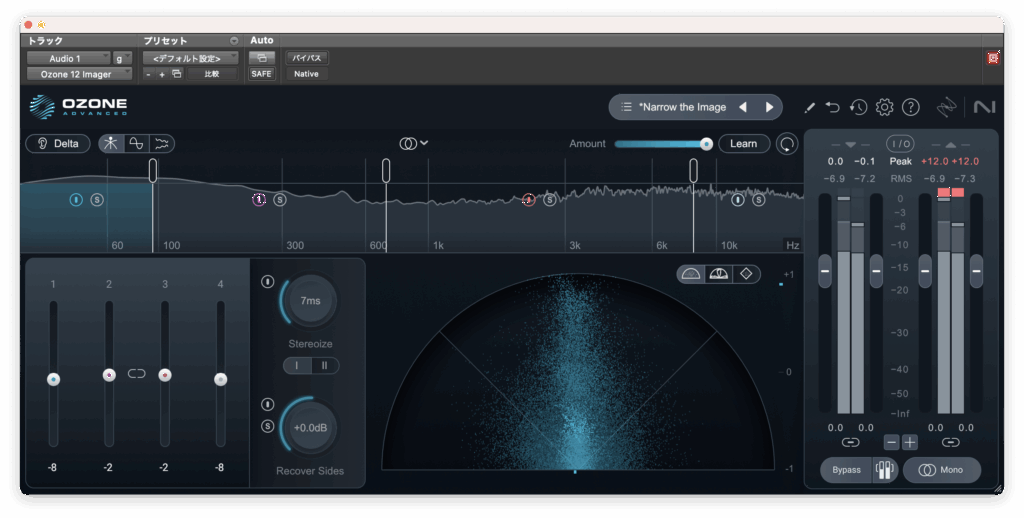Image resolution: width=1024 pixels, height=518 pixels.
Task: Click the preset list icon beside Narrow the Image
Action: point(626,107)
